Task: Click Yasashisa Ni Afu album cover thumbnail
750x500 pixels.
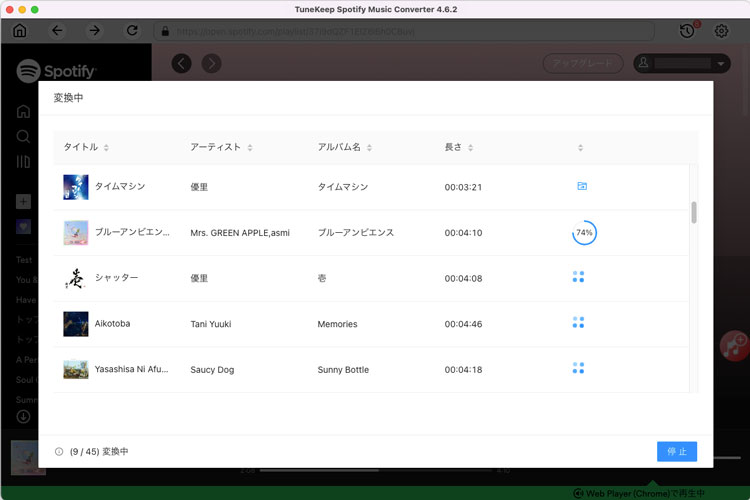Action: tap(76, 369)
